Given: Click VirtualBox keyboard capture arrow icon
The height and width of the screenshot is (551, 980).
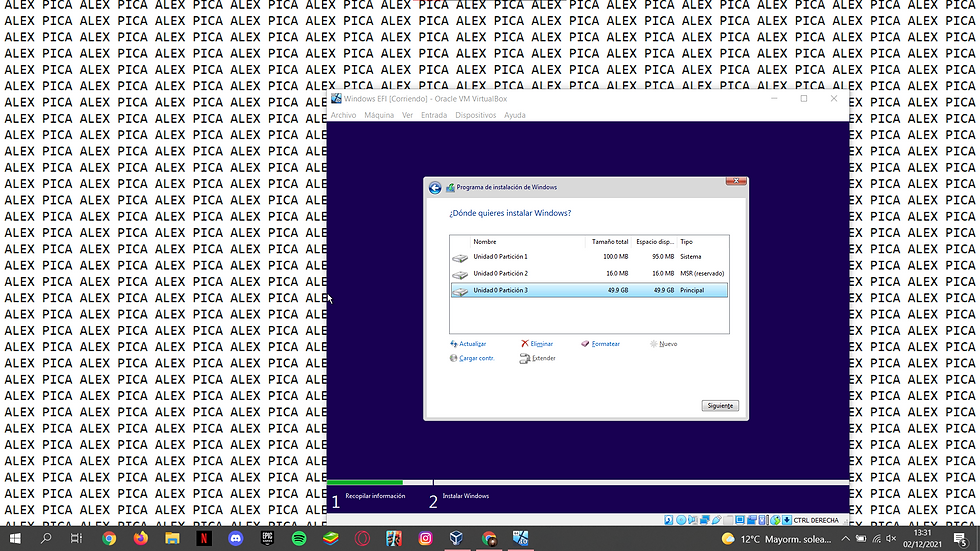Looking at the screenshot, I should tap(786, 520).
